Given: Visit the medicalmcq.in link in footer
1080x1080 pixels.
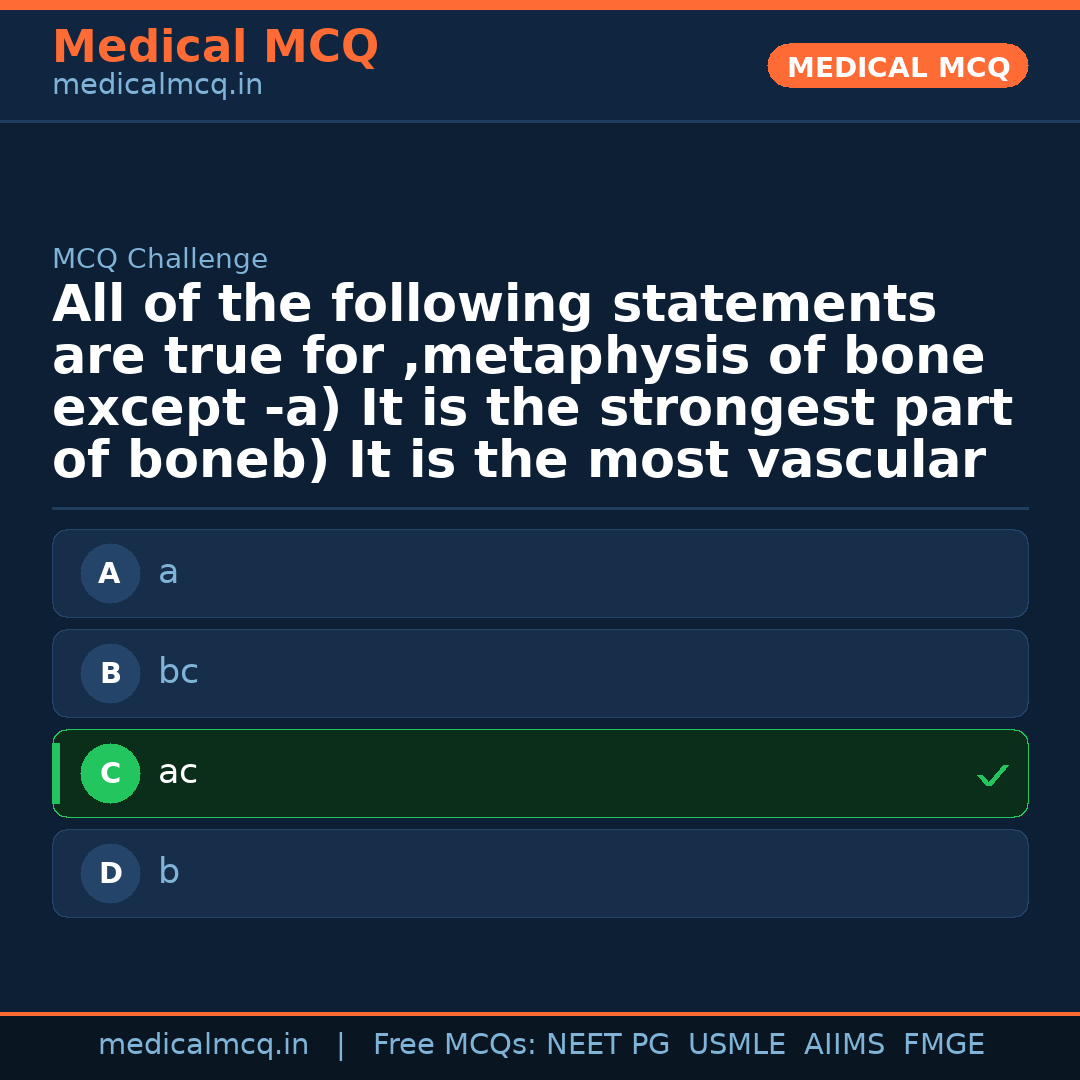Looking at the screenshot, I should point(204,1044).
